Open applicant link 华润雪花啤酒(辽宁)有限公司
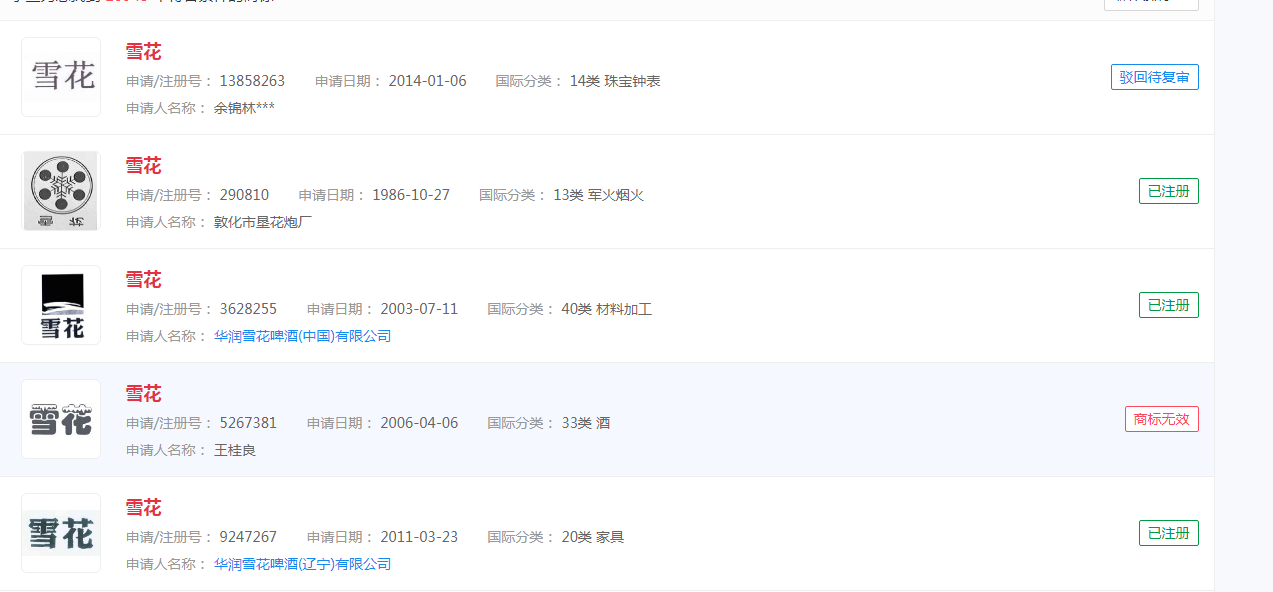Viewport: 1273px width, 592px height. click(302, 564)
